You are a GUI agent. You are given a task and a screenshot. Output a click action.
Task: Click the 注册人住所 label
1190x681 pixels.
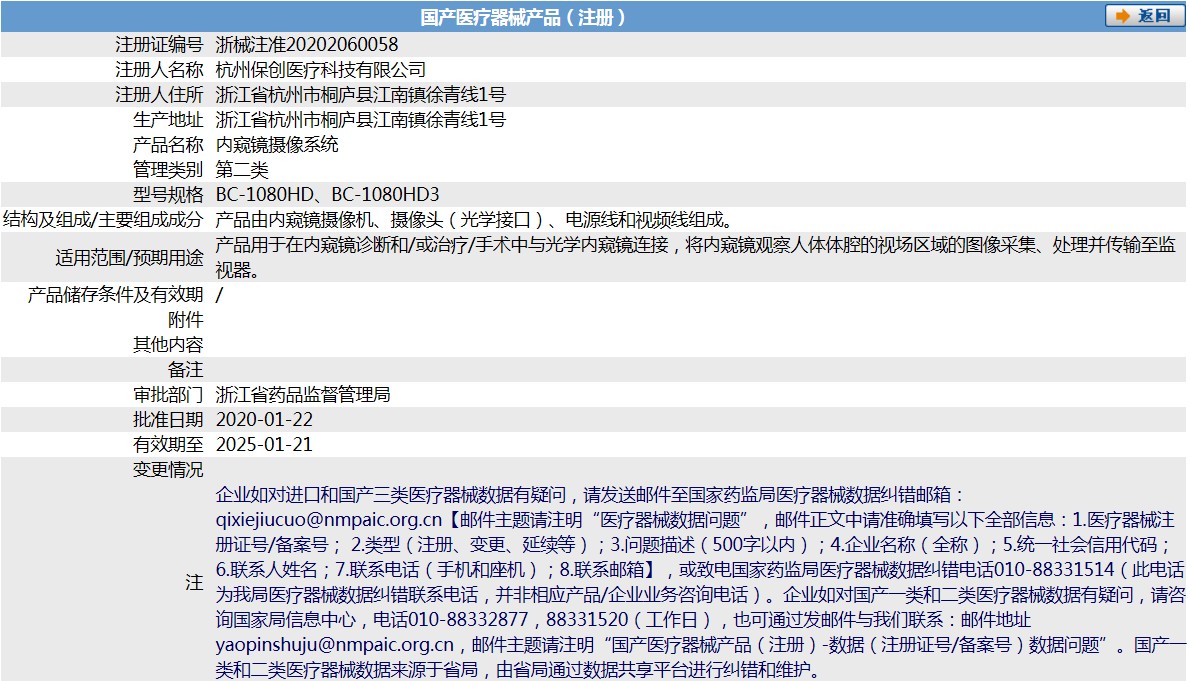159,95
